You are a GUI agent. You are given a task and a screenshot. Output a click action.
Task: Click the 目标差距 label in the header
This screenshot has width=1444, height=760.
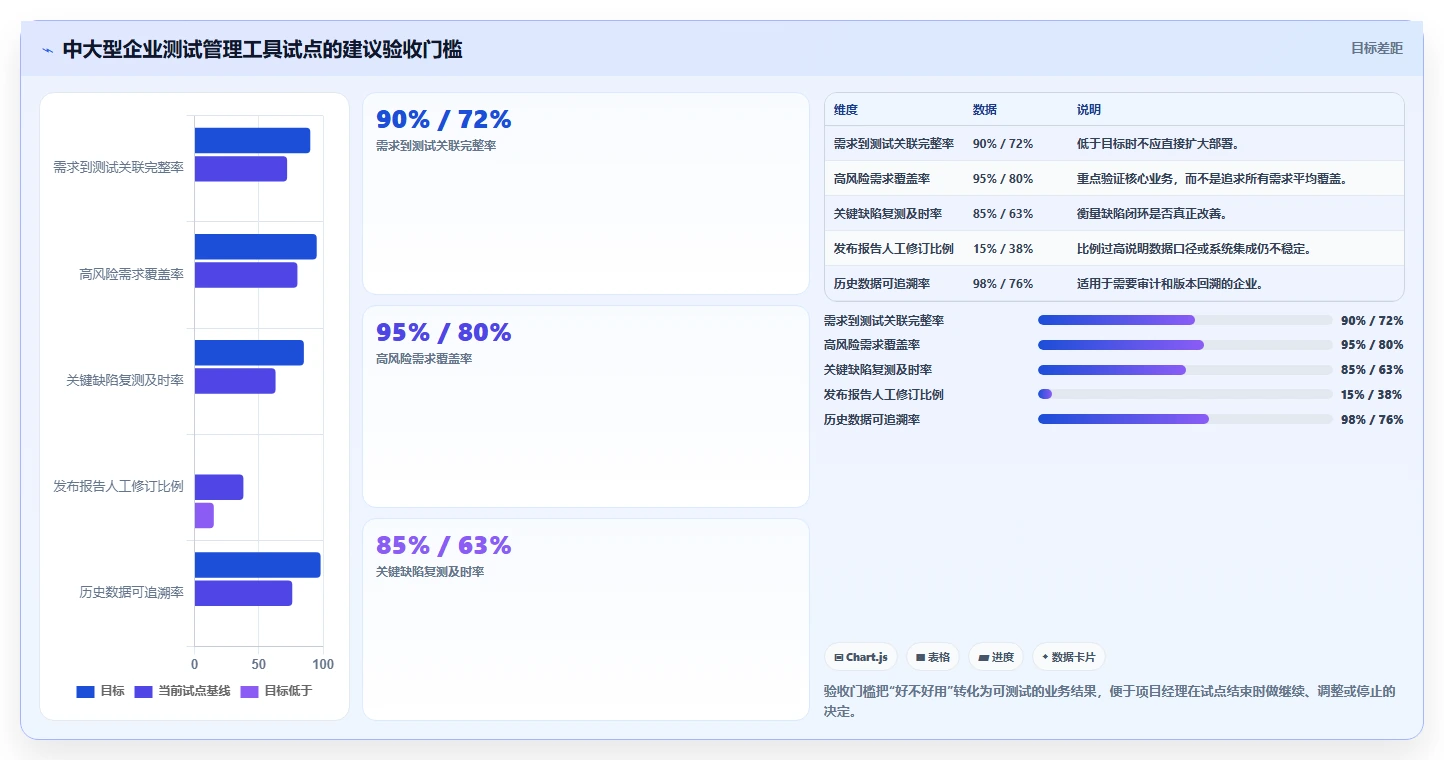click(1377, 48)
